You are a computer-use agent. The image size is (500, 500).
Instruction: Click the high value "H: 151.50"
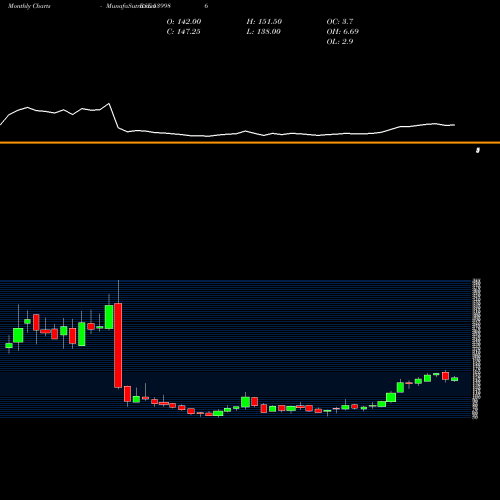[264, 22]
